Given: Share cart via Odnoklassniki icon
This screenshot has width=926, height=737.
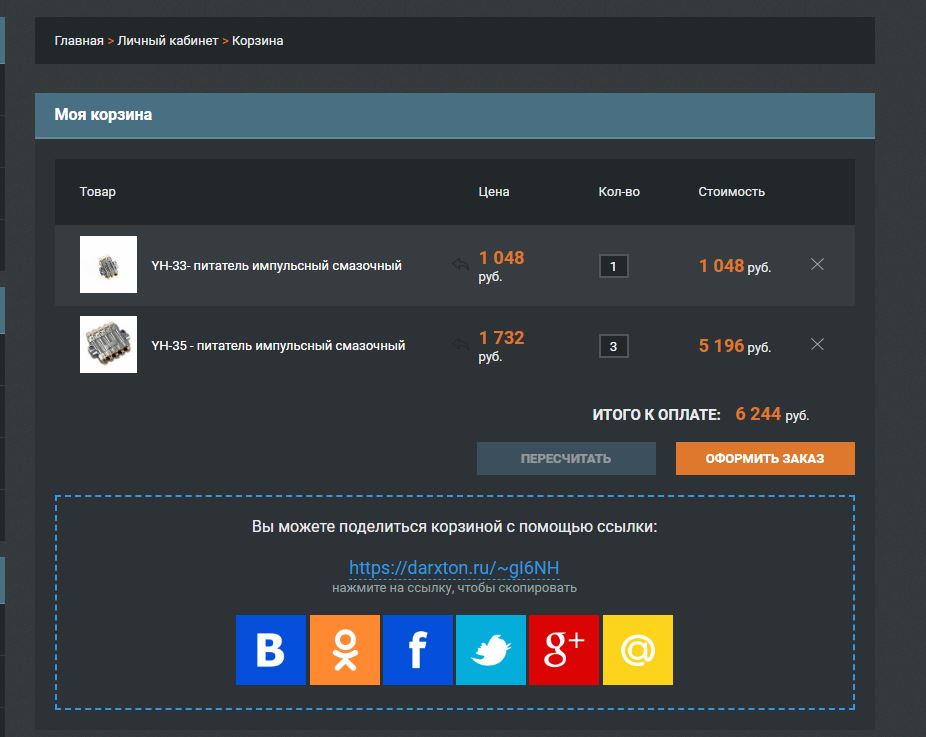Looking at the screenshot, I should click(345, 650).
